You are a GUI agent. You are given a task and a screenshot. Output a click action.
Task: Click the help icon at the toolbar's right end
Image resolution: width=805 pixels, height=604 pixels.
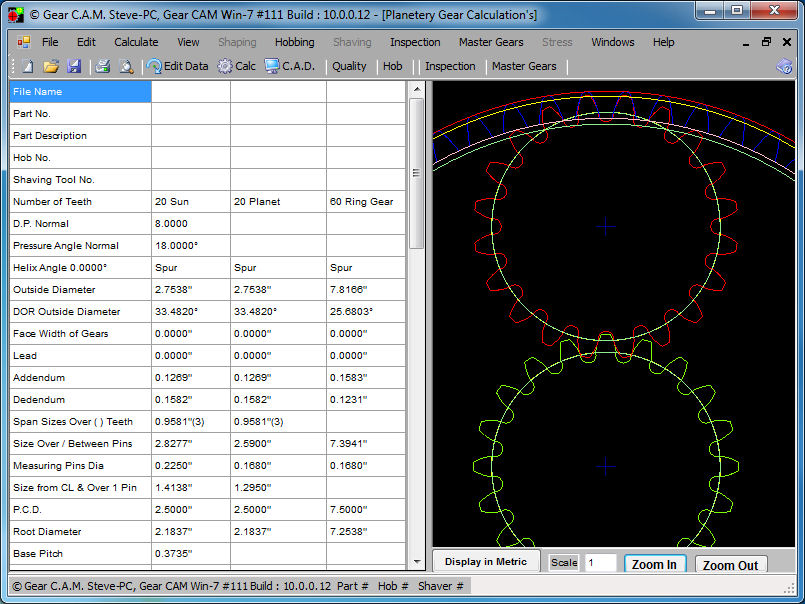pyautogui.click(x=784, y=66)
